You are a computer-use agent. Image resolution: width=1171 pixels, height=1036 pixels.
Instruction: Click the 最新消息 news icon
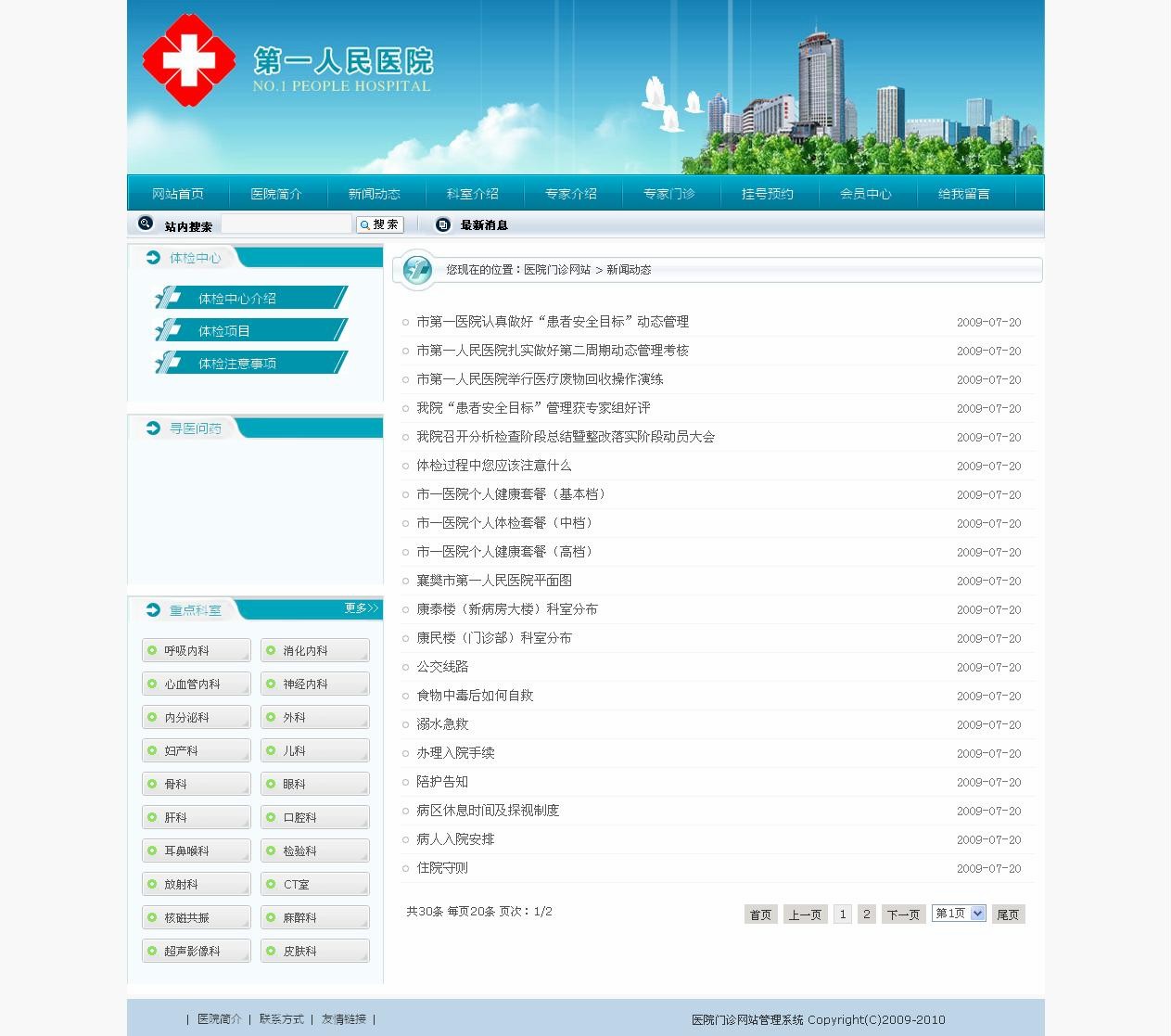tap(443, 224)
